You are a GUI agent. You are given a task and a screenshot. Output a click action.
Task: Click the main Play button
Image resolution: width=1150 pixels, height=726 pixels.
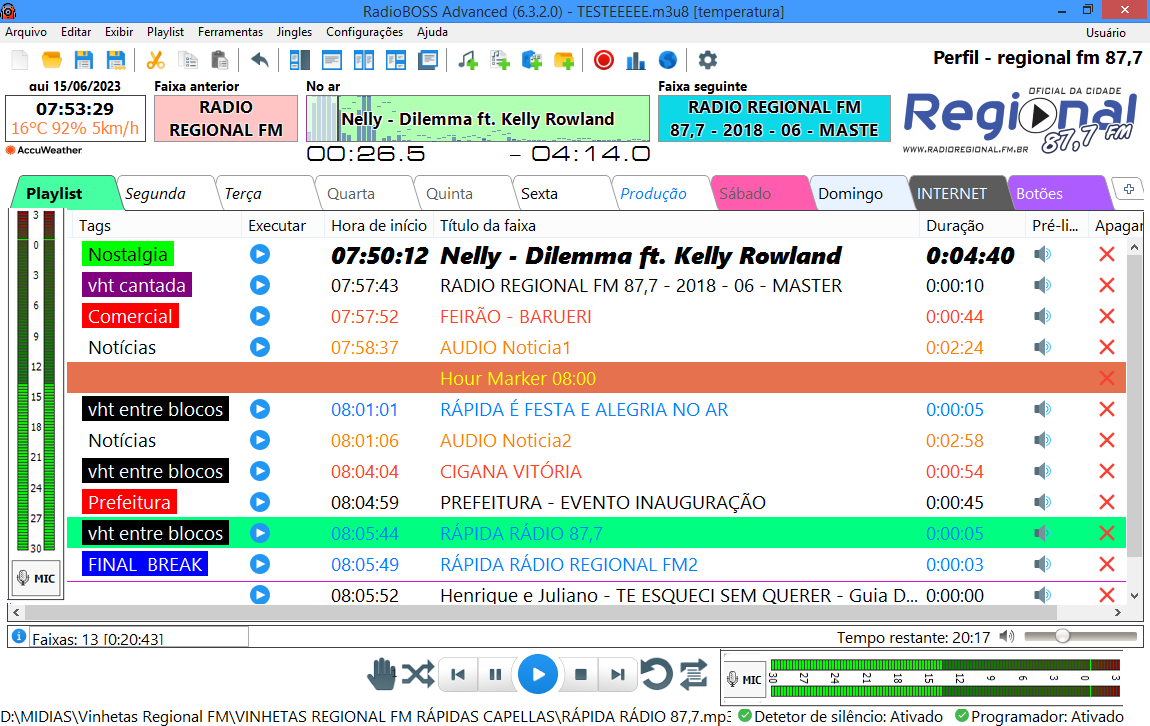click(538, 674)
